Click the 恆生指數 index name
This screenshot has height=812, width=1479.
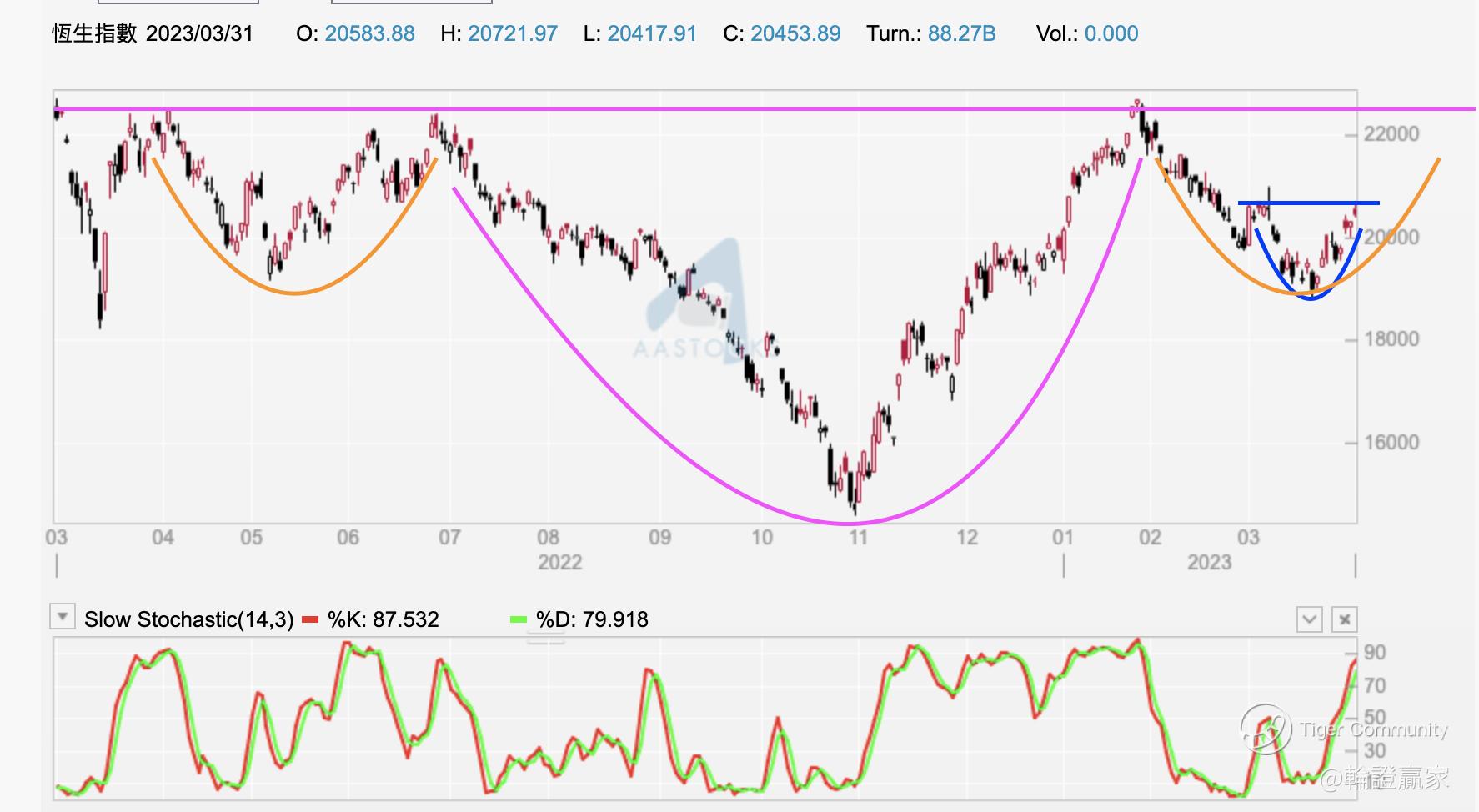coord(94,33)
